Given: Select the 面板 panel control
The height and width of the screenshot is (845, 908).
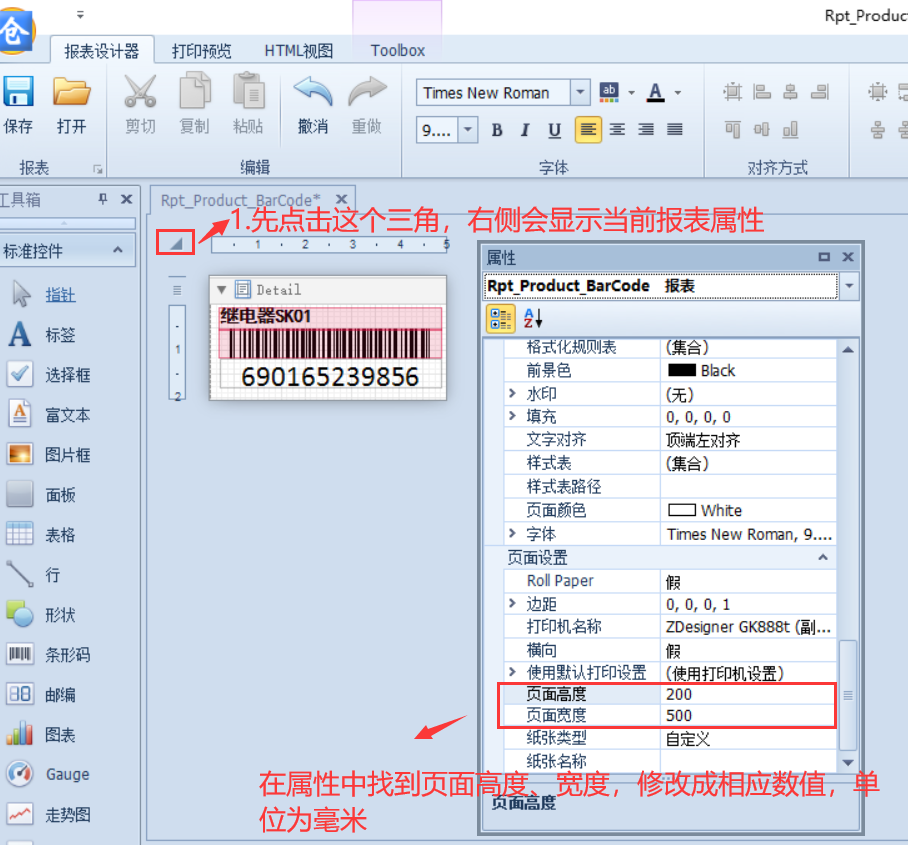Looking at the screenshot, I should click(60, 495).
